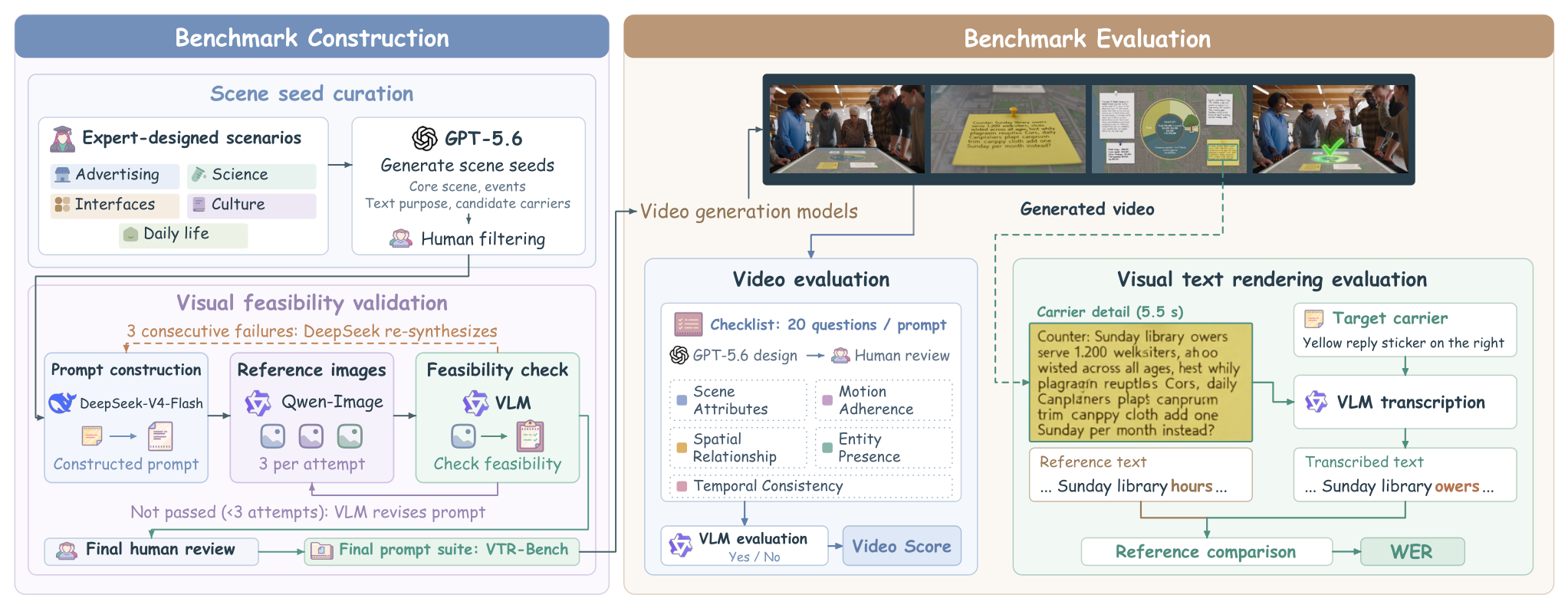Screen dimensions: 1568x608
Task: Click the video frame with the circular green chart
Action: (1169, 129)
